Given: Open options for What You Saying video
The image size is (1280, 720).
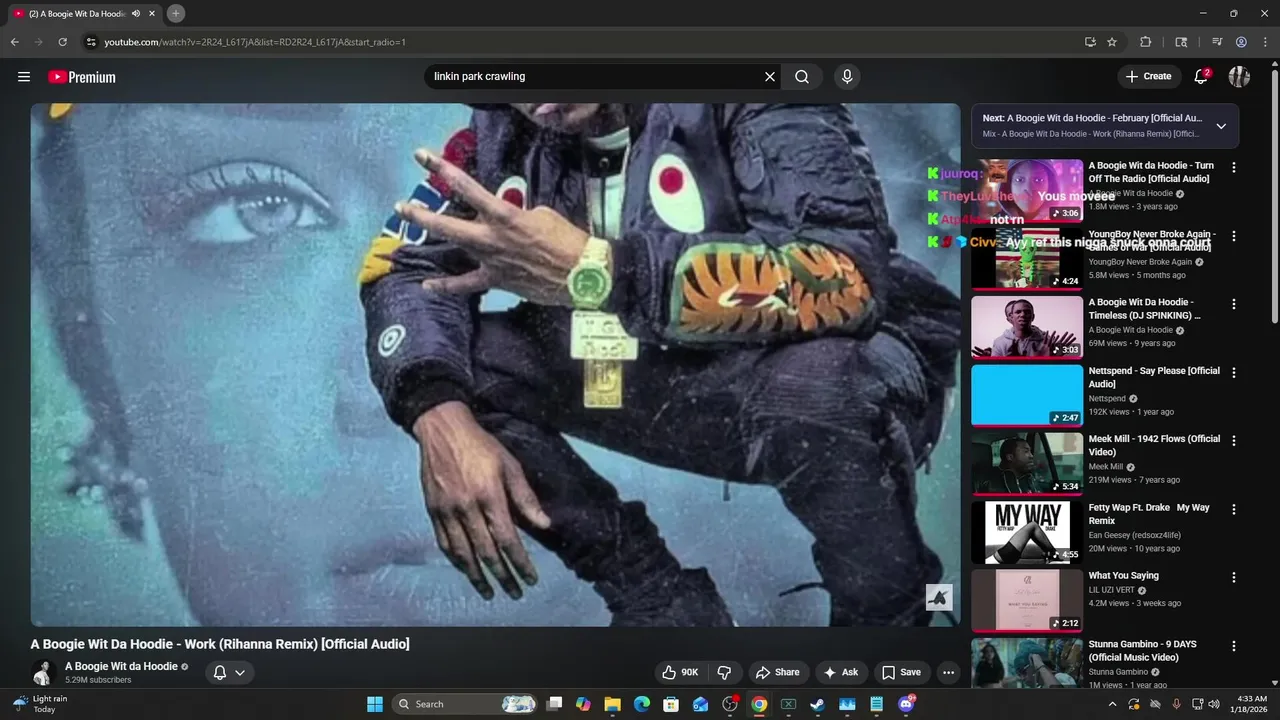Looking at the screenshot, I should point(1233,578).
